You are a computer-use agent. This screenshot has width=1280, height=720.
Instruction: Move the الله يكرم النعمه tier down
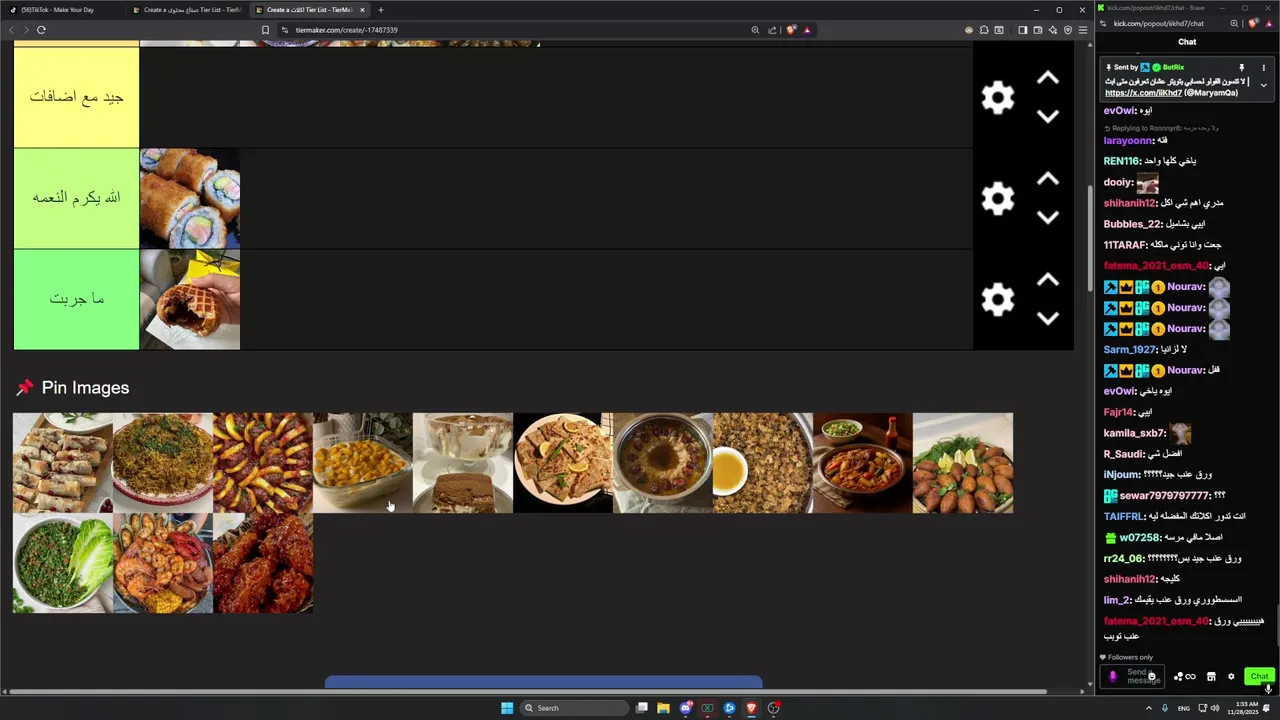1047,217
